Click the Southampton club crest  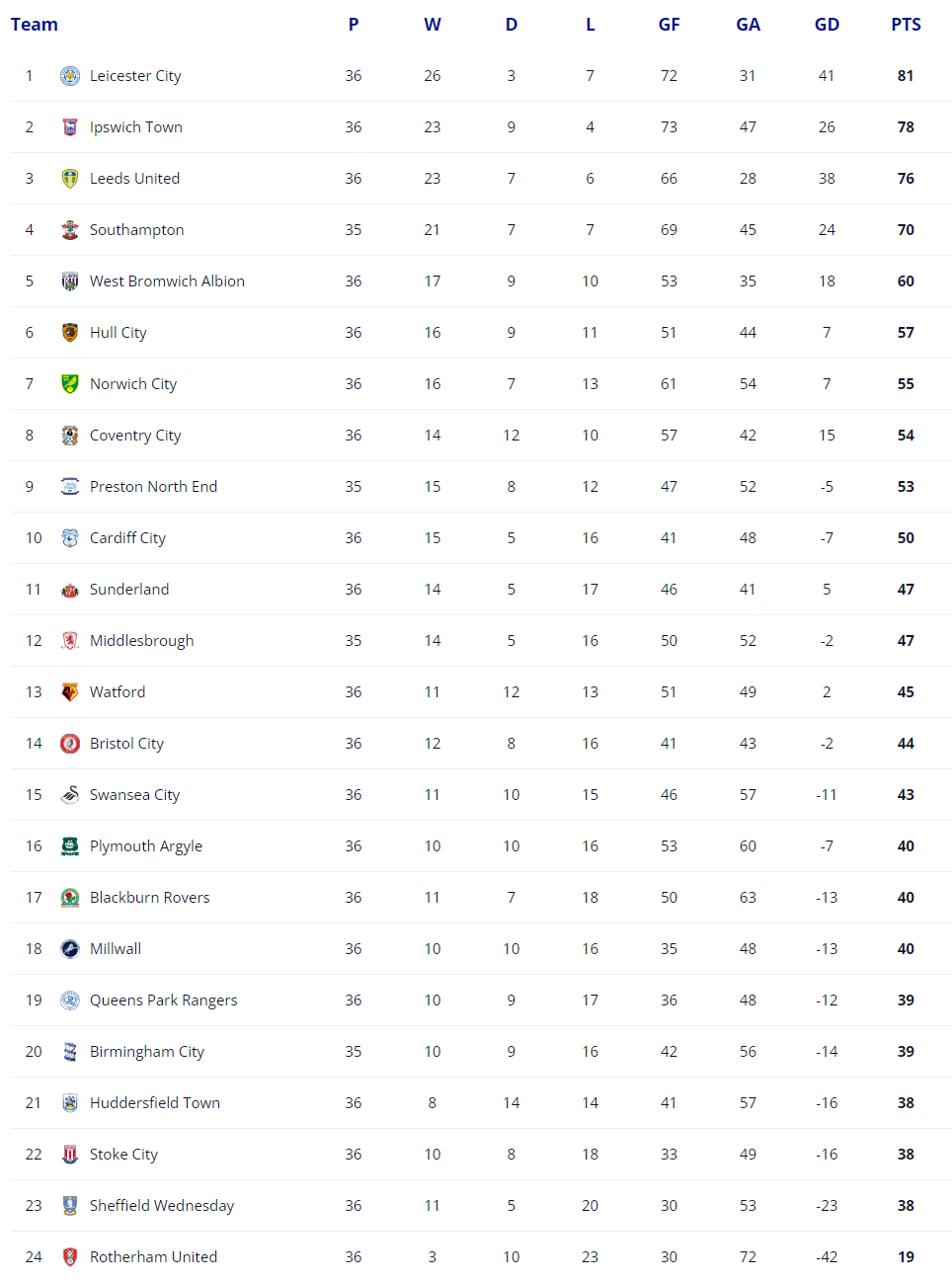pos(70,230)
